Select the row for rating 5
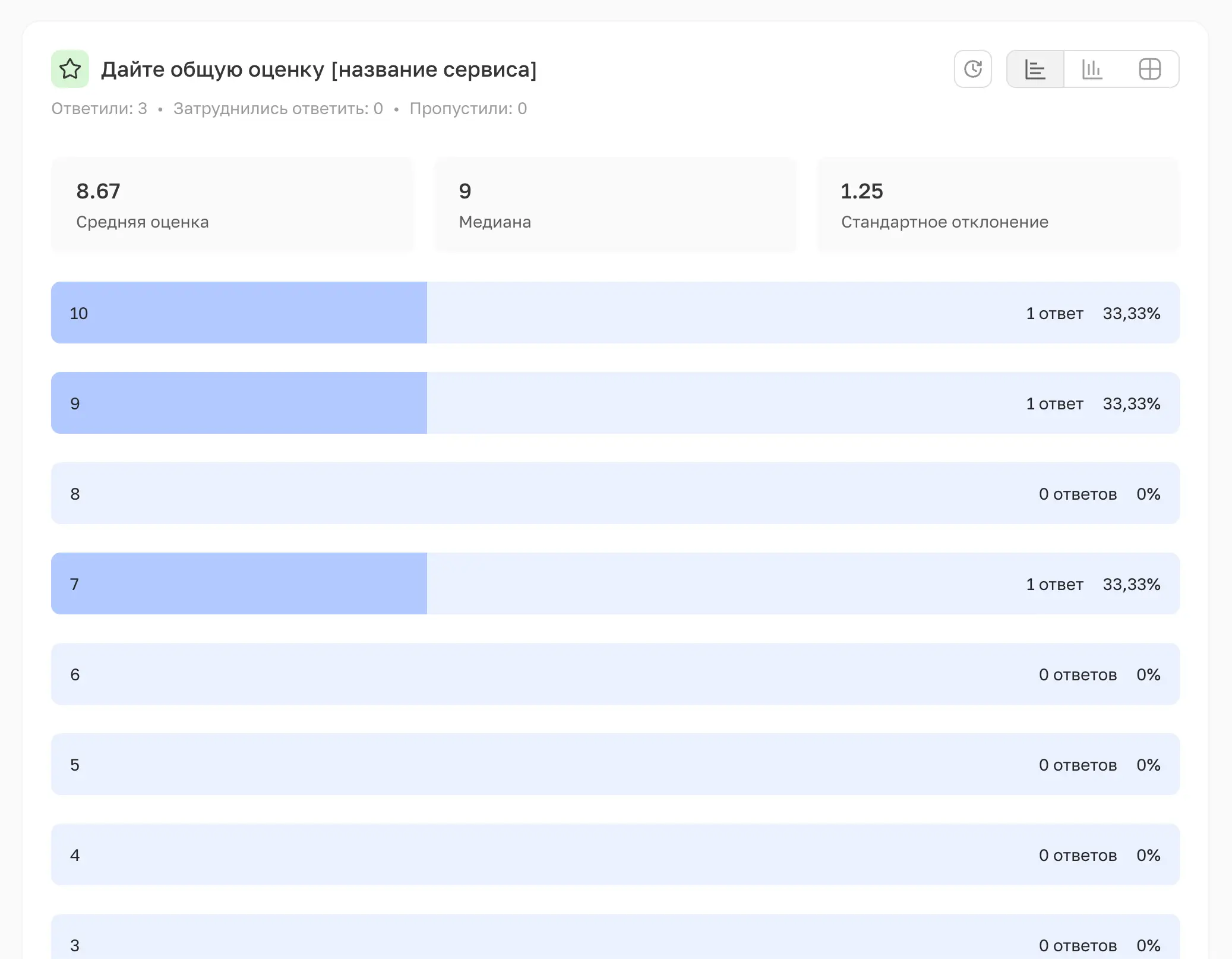Image resolution: width=1232 pixels, height=959 pixels. [615, 764]
